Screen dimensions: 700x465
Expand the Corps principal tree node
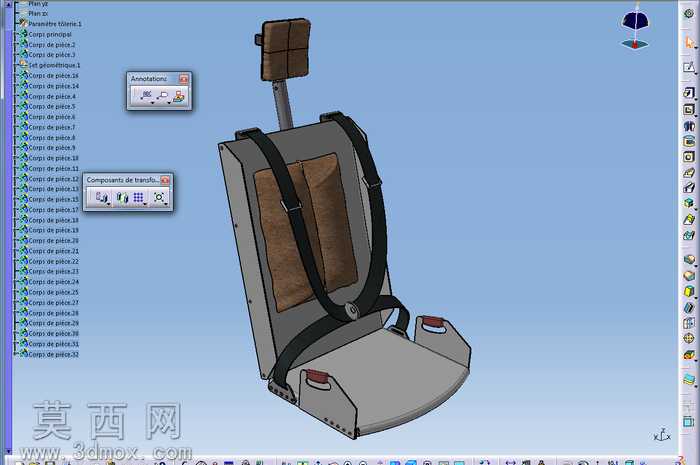[17, 34]
